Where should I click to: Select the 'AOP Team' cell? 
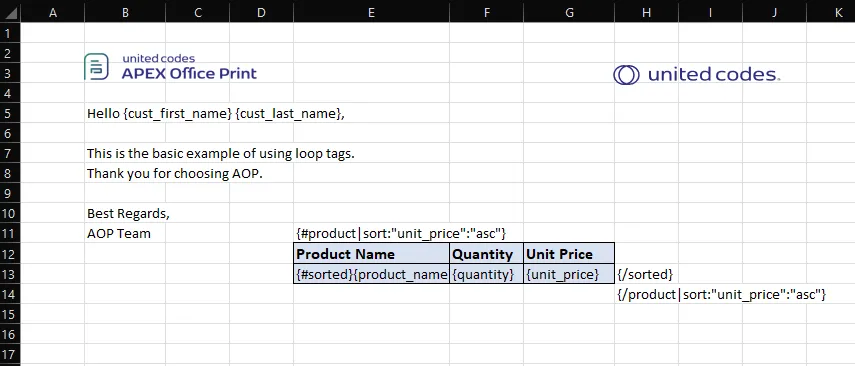click(125, 234)
